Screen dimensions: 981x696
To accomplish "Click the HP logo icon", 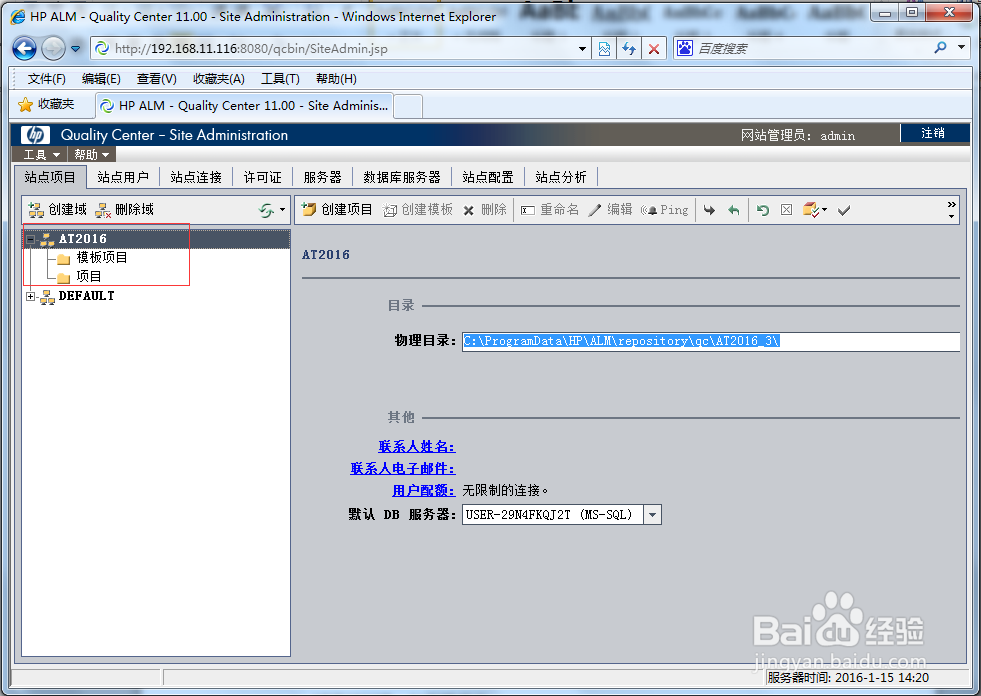I will [x=35, y=135].
